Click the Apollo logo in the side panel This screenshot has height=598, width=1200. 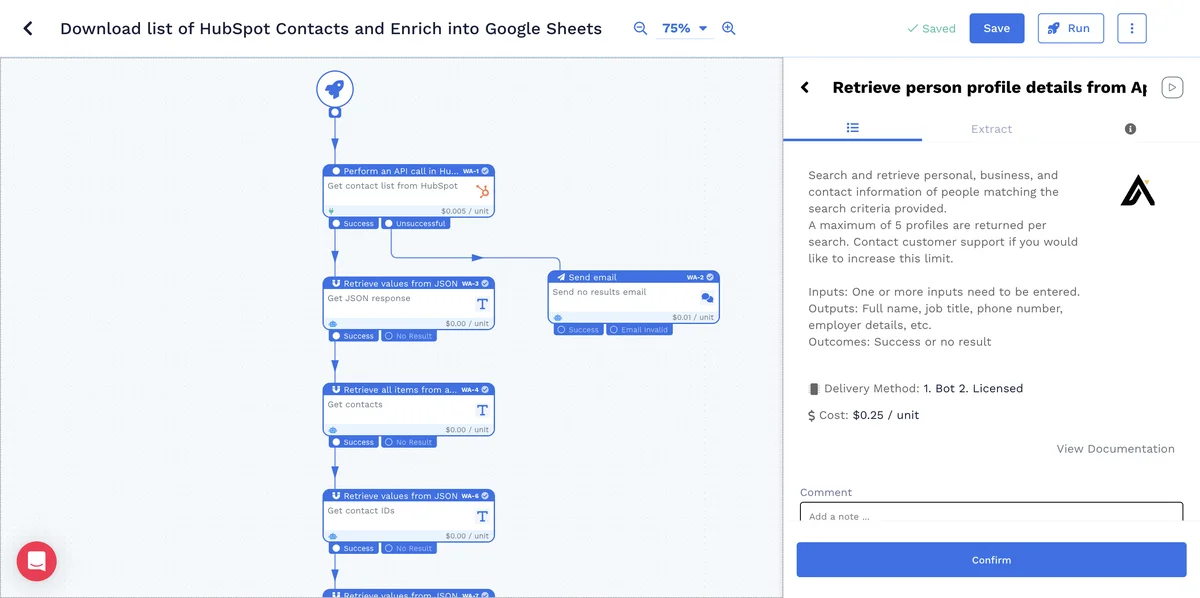[x=1137, y=190]
